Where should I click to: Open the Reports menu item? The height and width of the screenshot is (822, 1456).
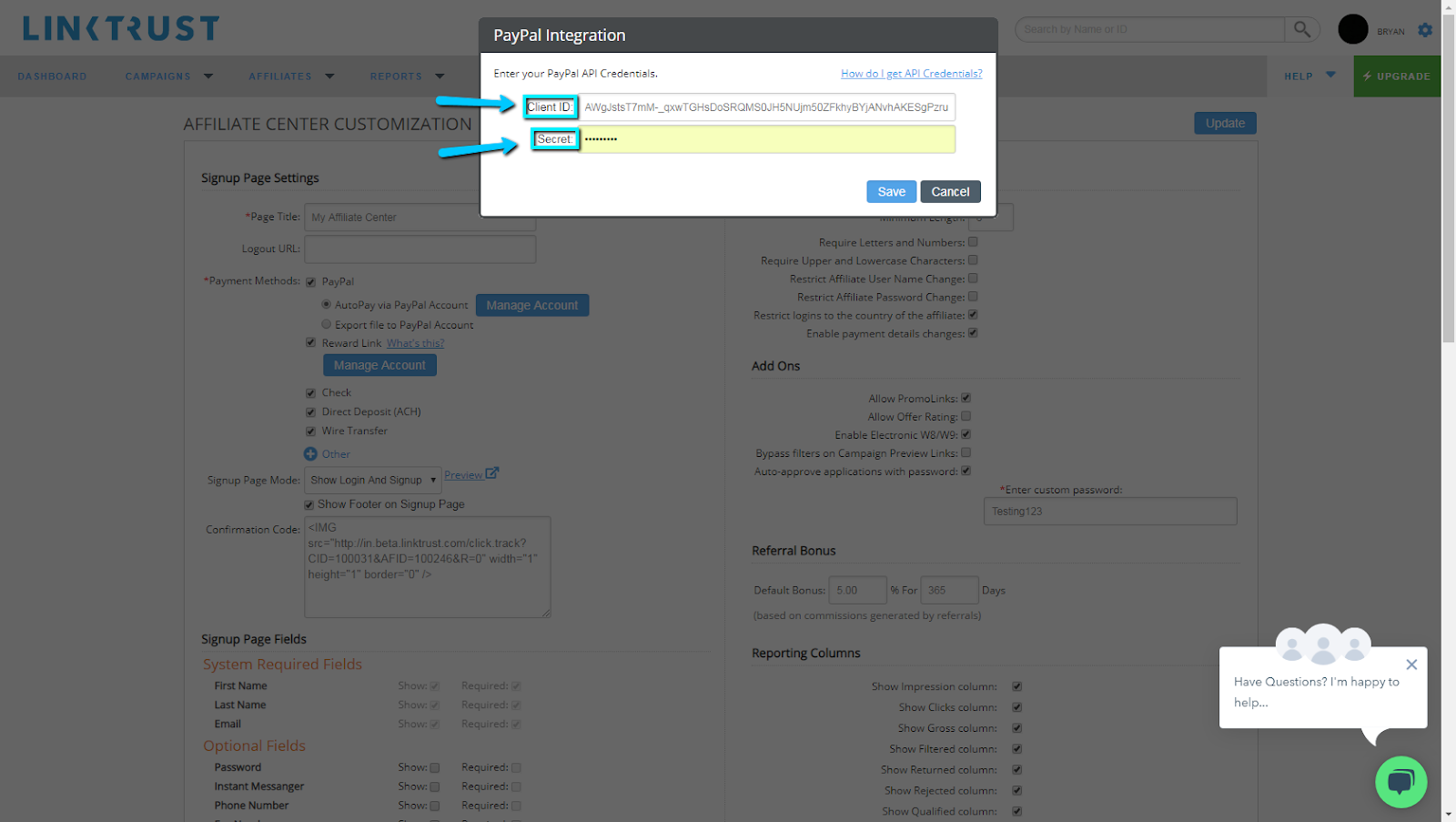click(x=396, y=76)
